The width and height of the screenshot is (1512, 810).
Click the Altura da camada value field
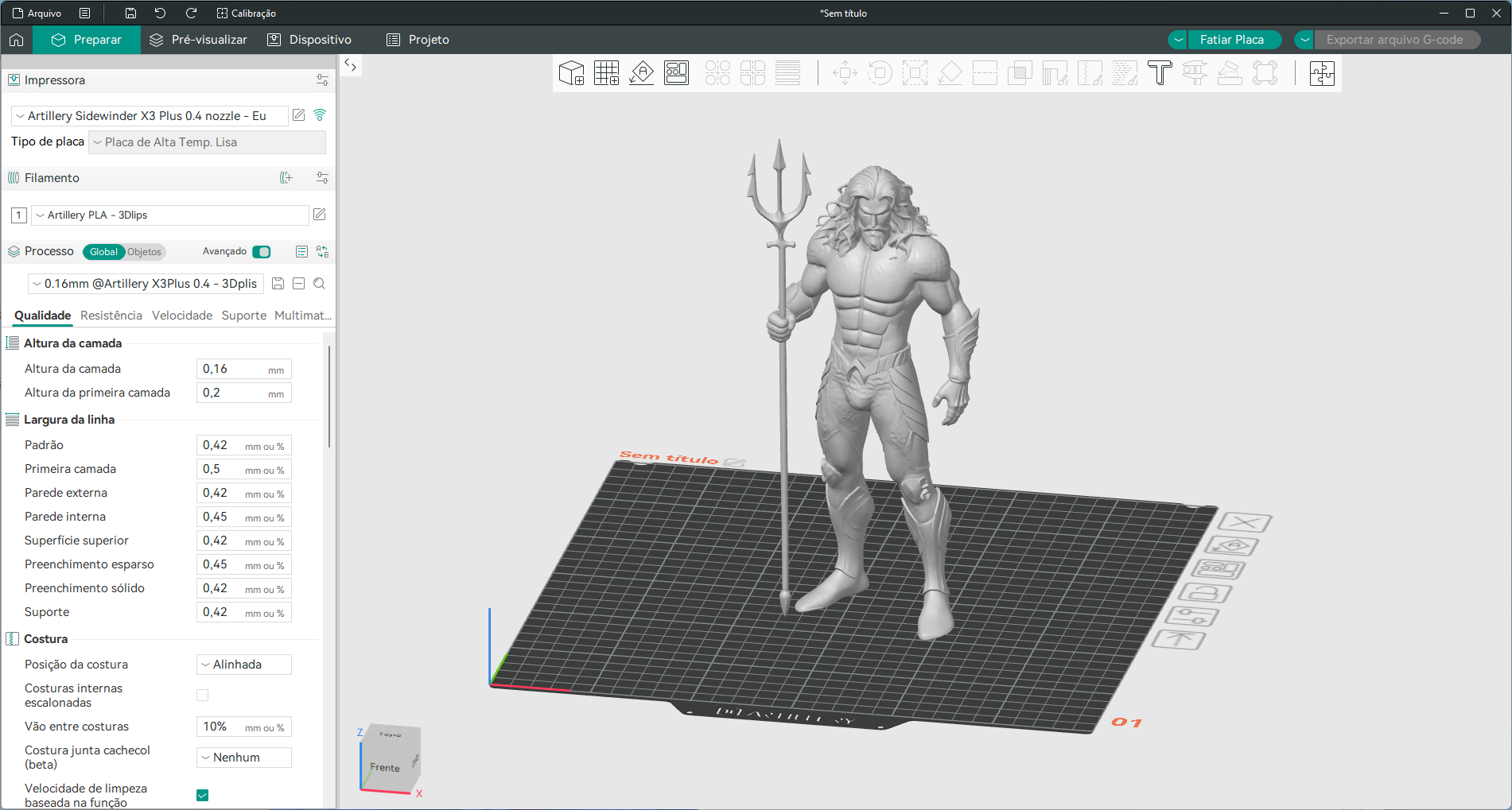244,369
